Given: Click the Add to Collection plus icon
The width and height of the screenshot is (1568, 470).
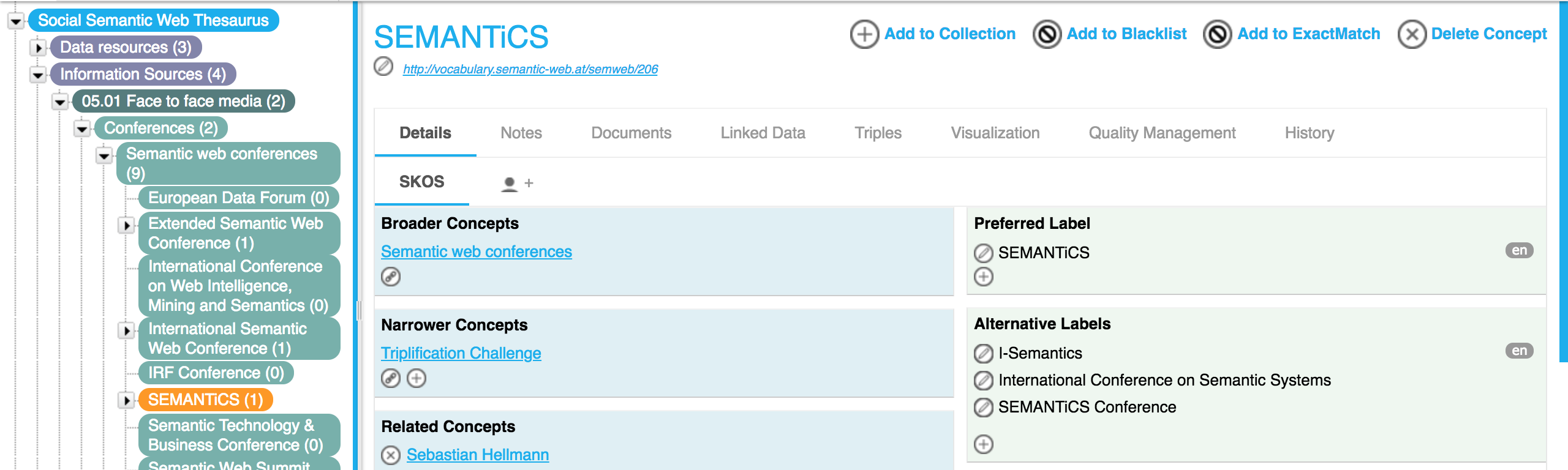Looking at the screenshot, I should click(864, 34).
